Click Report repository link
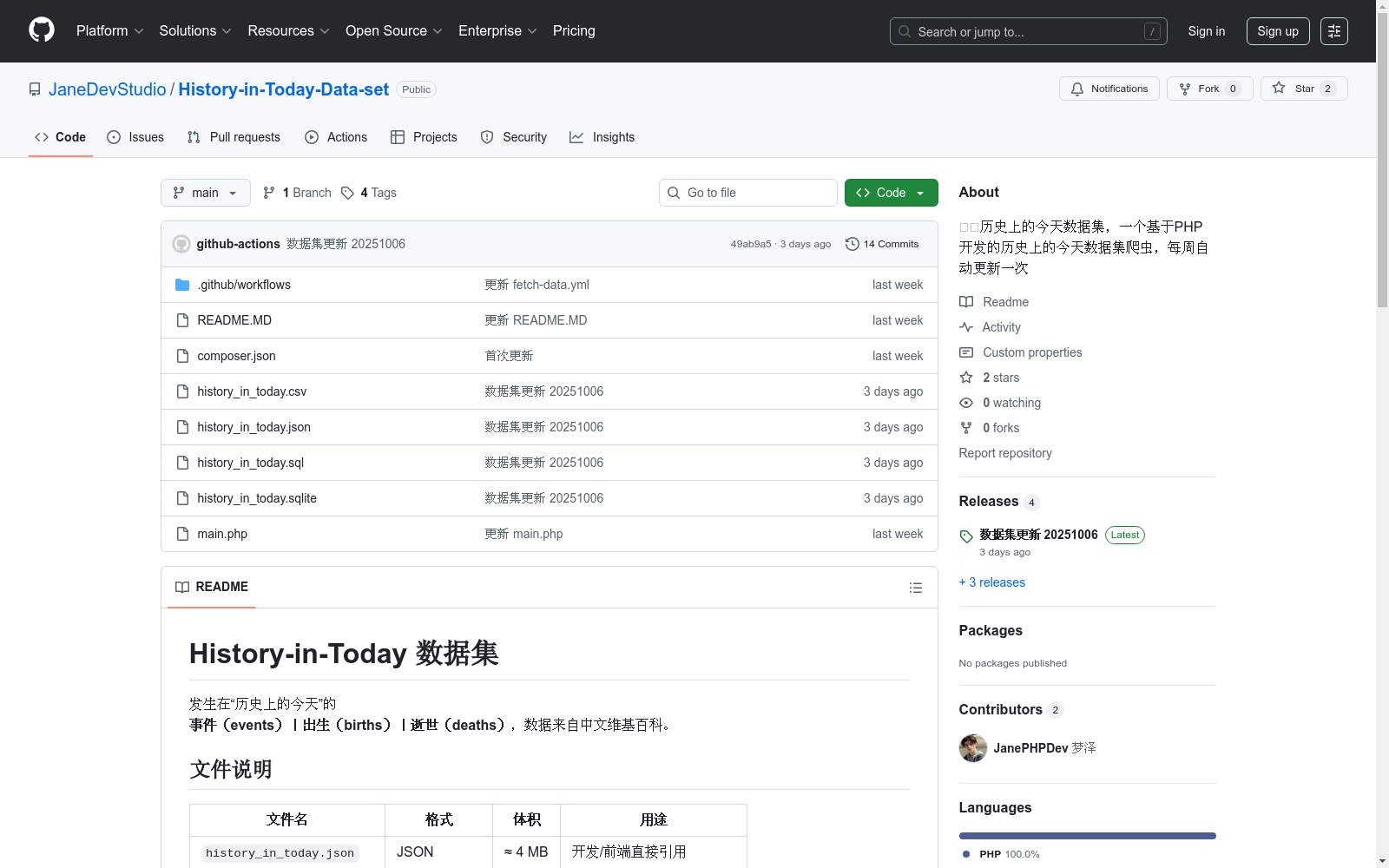Screen dimensions: 1389x868 [x=1005, y=453]
